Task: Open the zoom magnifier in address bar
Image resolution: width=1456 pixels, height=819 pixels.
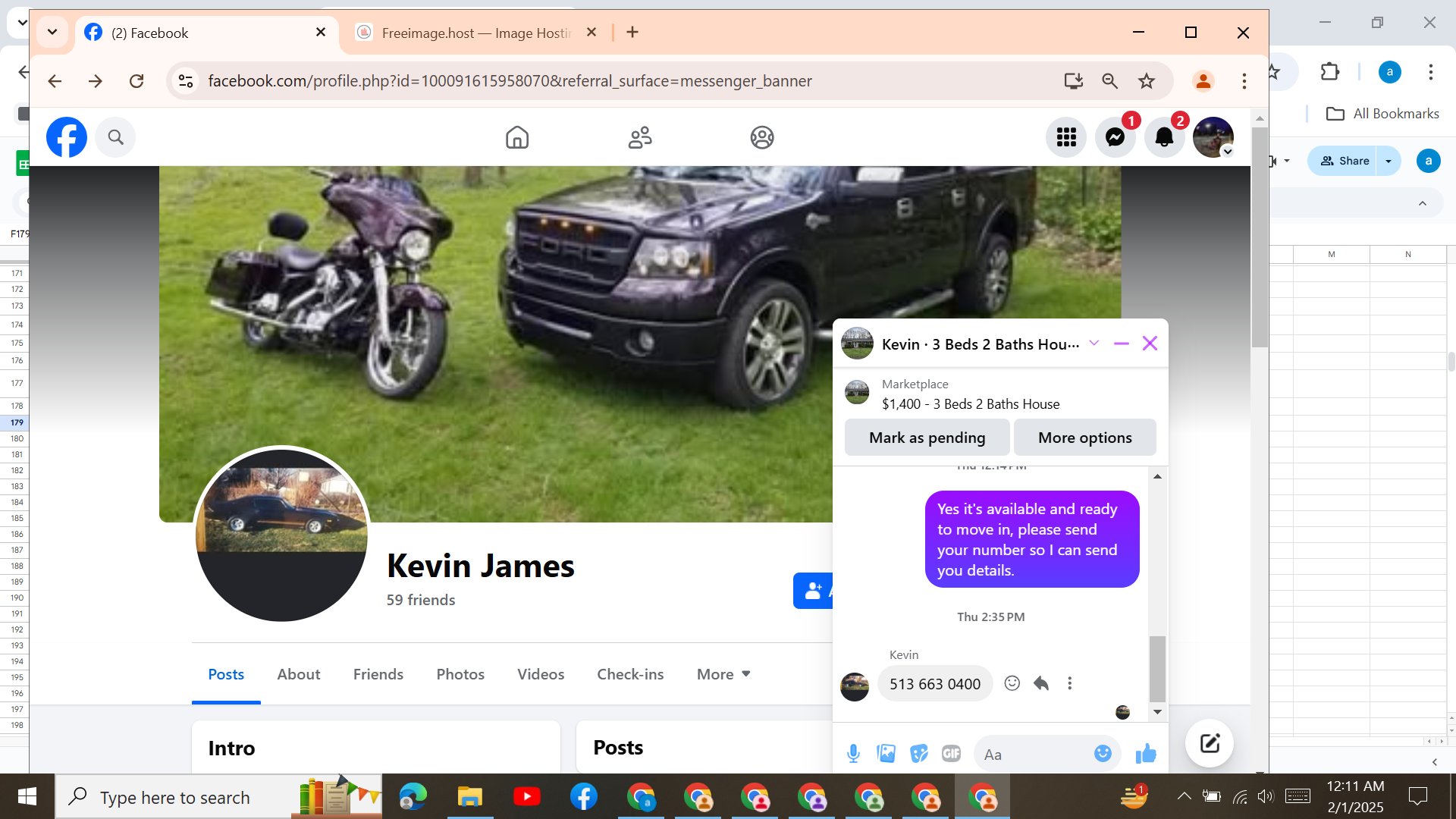Action: pos(1109,81)
